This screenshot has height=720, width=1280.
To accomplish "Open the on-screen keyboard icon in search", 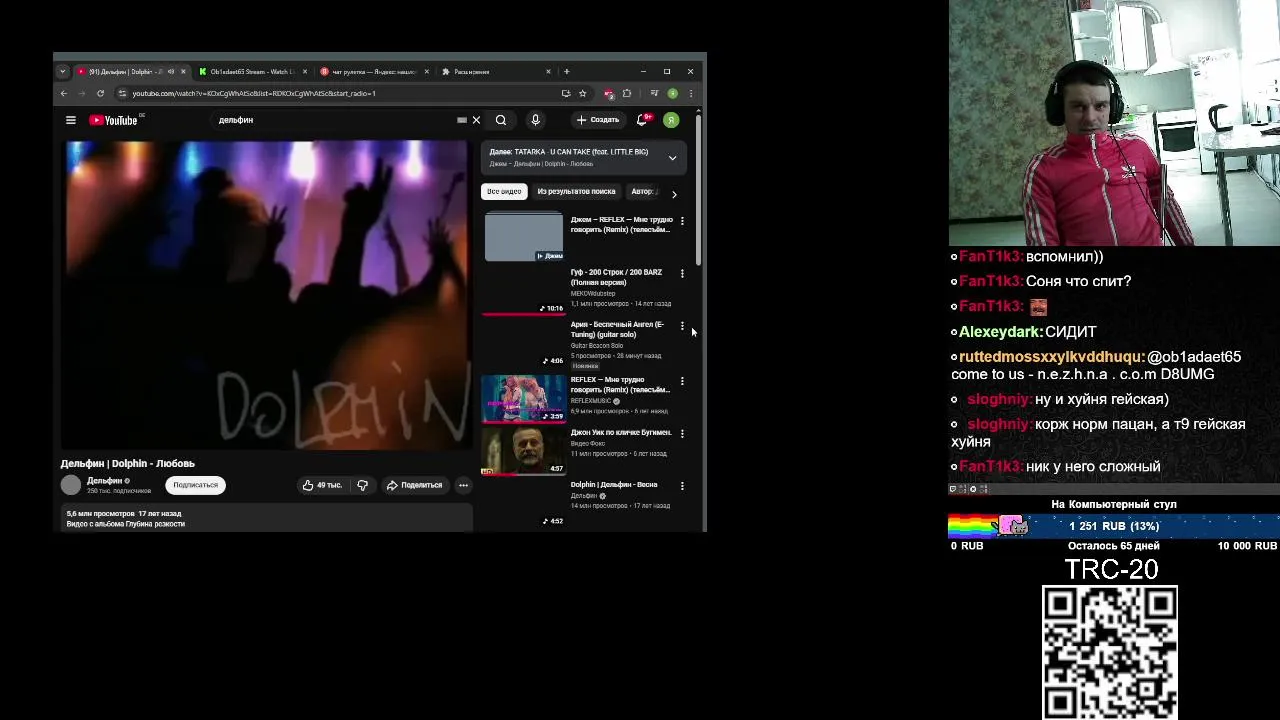I will tap(462, 120).
